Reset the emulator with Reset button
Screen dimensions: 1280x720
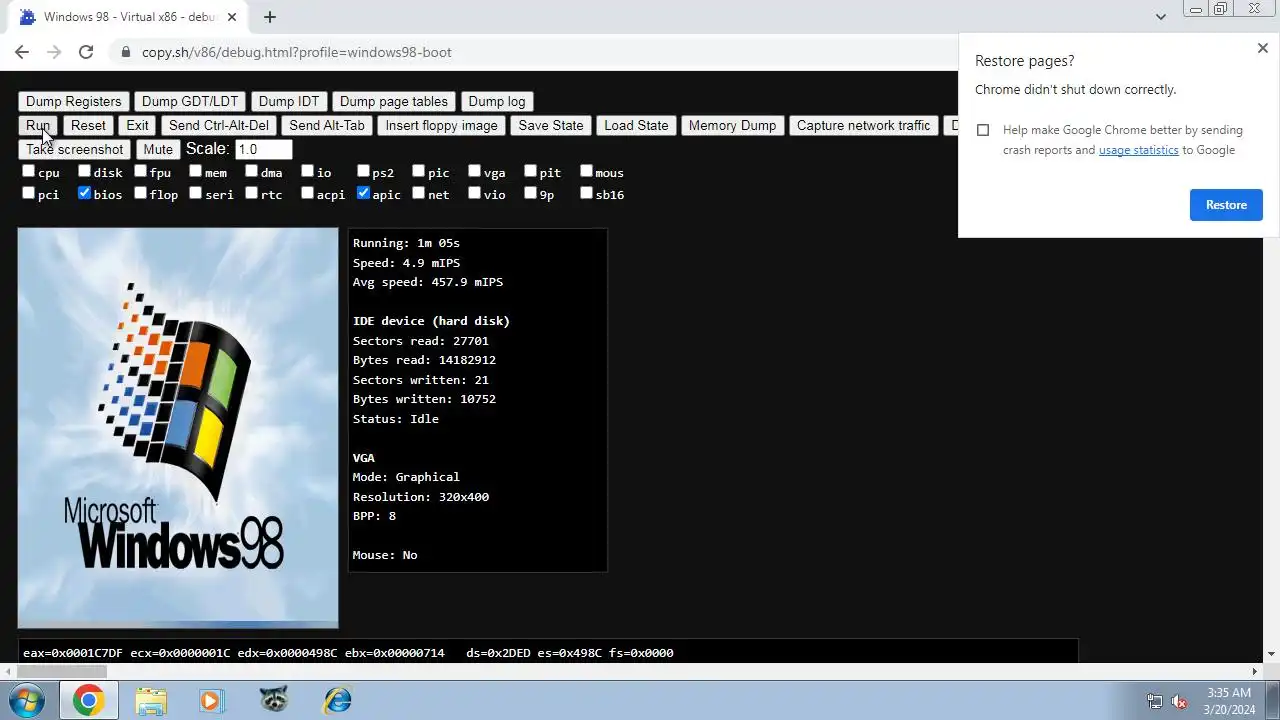click(x=88, y=125)
